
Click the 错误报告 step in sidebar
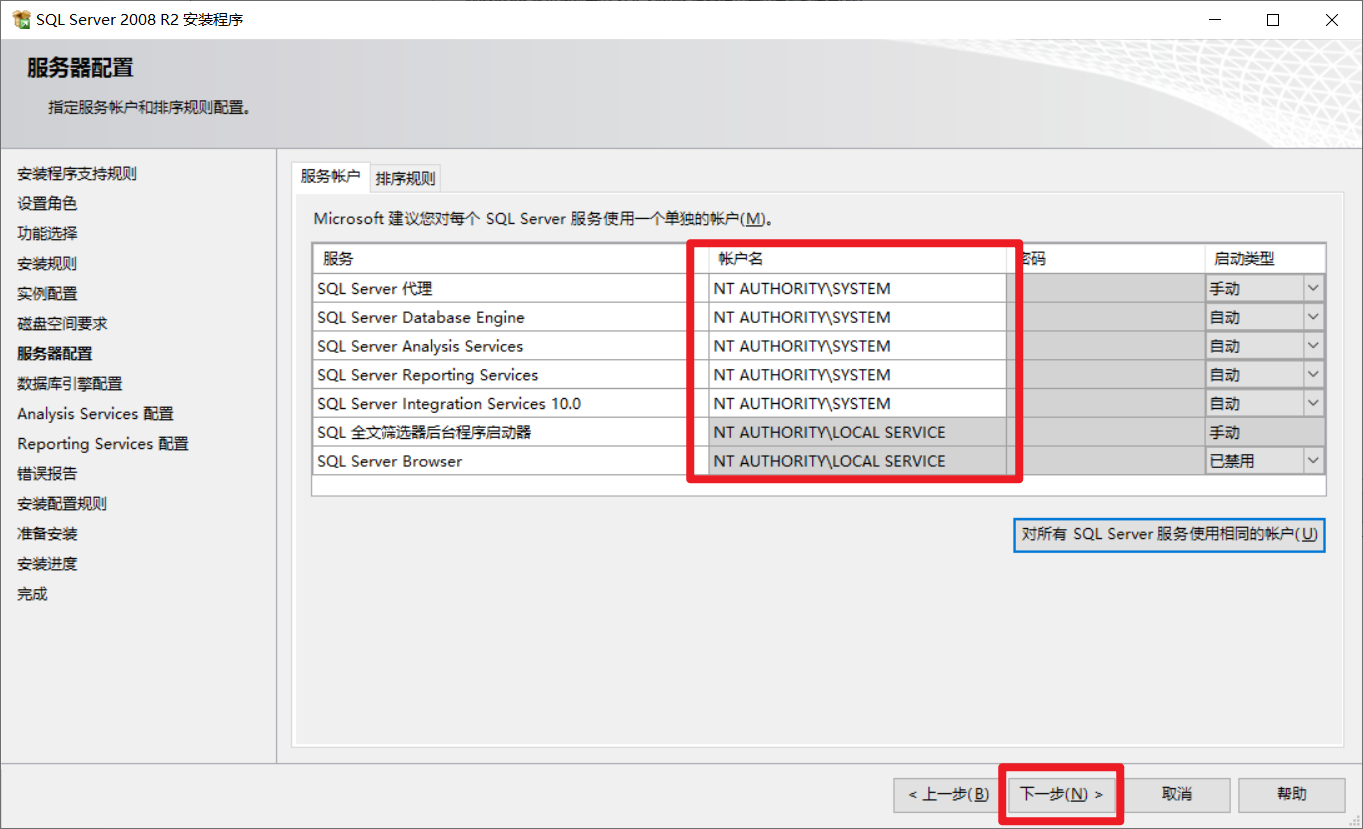tap(47, 474)
